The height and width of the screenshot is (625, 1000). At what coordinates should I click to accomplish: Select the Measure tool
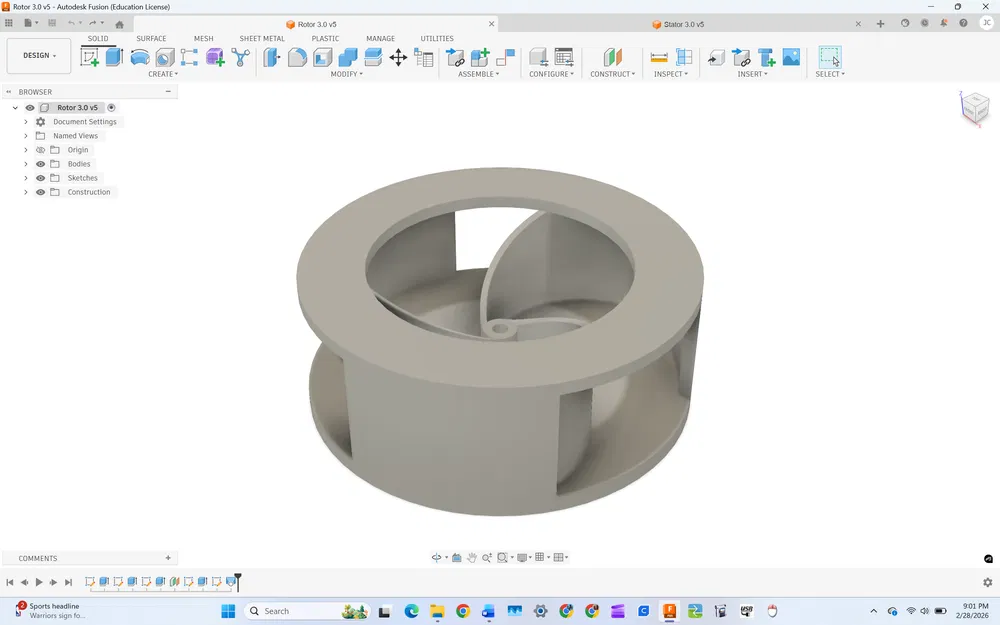tap(659, 57)
